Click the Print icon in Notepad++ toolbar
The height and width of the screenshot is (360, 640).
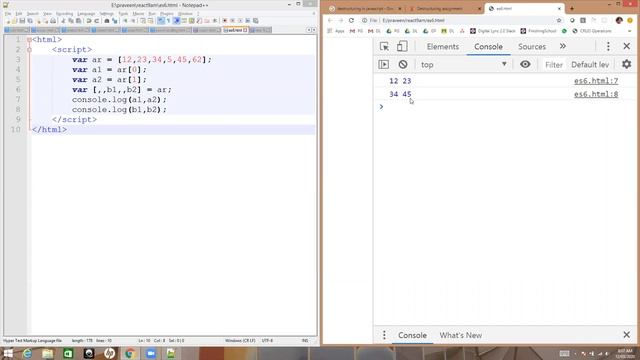coord(53,21)
